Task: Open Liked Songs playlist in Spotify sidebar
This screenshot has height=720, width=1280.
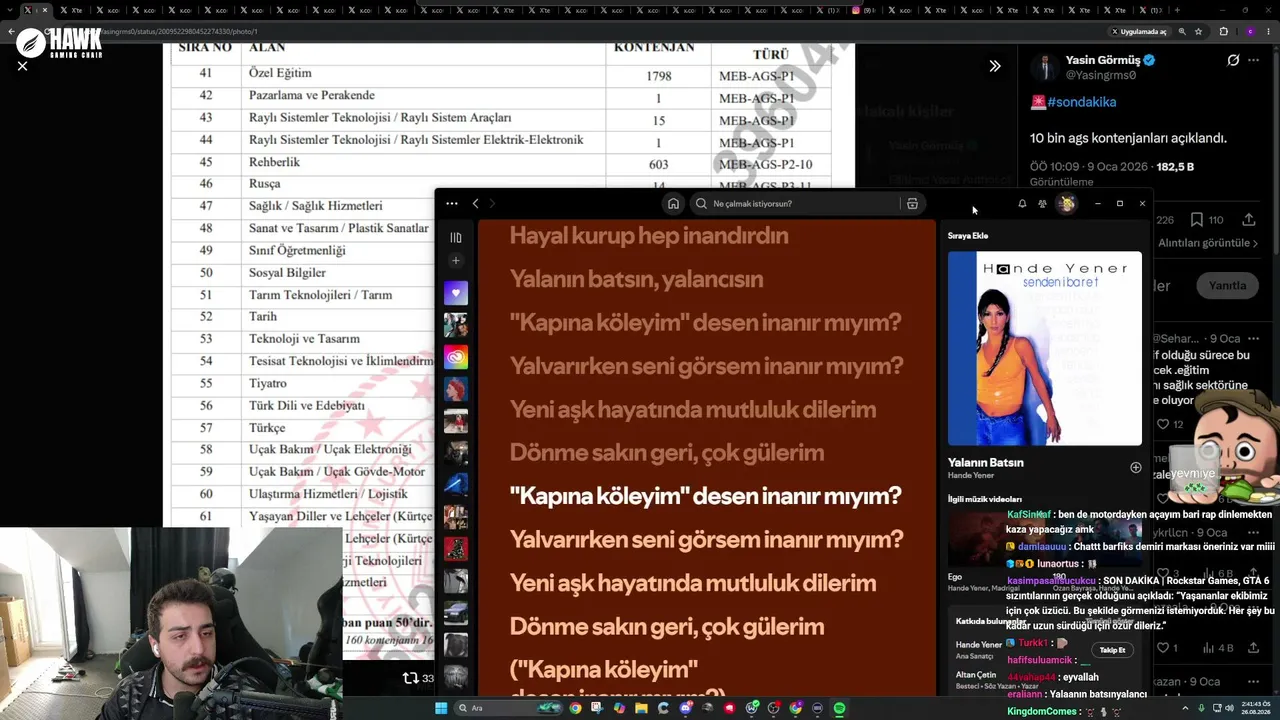Action: click(x=456, y=293)
